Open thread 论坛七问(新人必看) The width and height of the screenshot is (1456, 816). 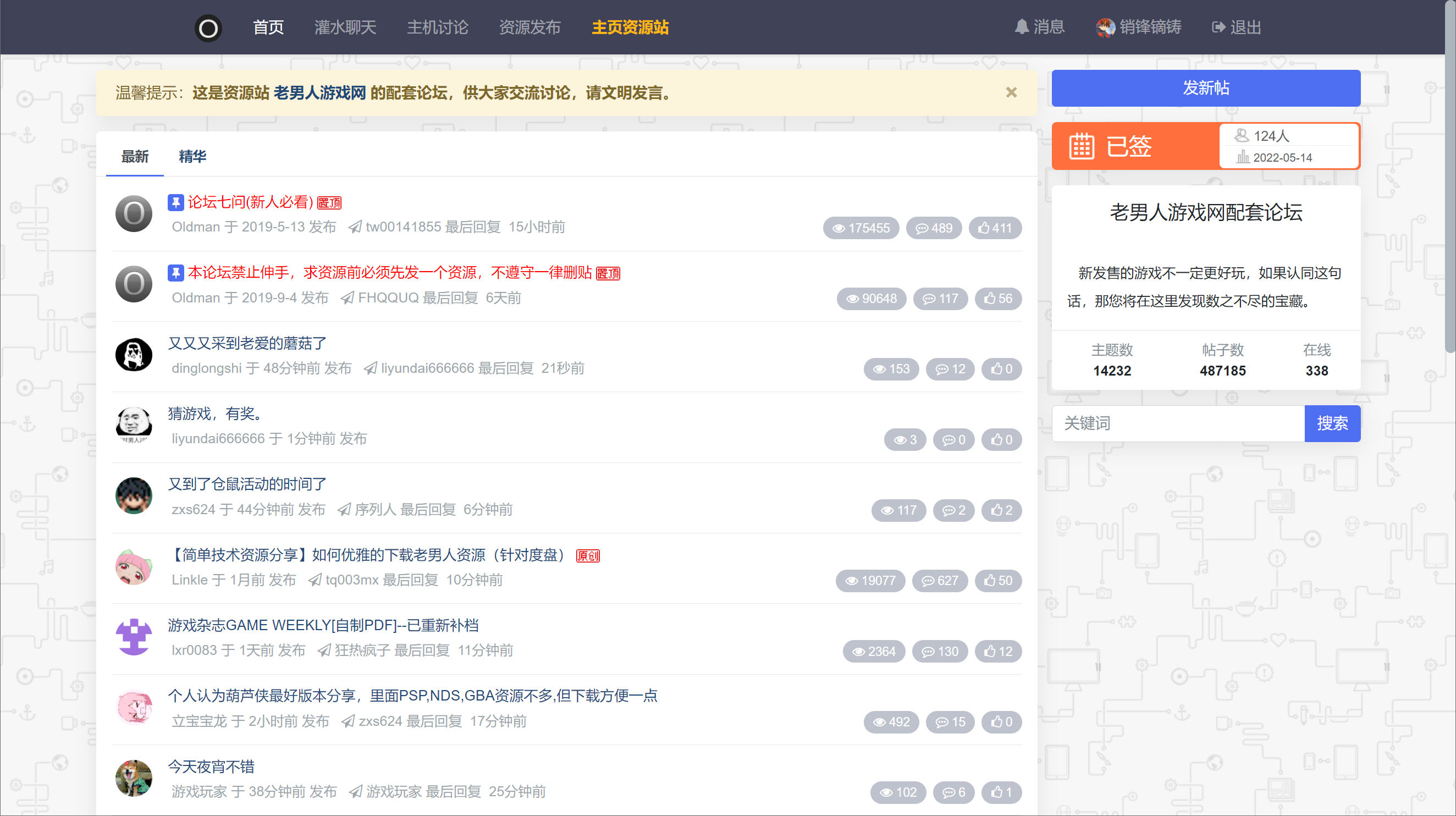(250, 202)
